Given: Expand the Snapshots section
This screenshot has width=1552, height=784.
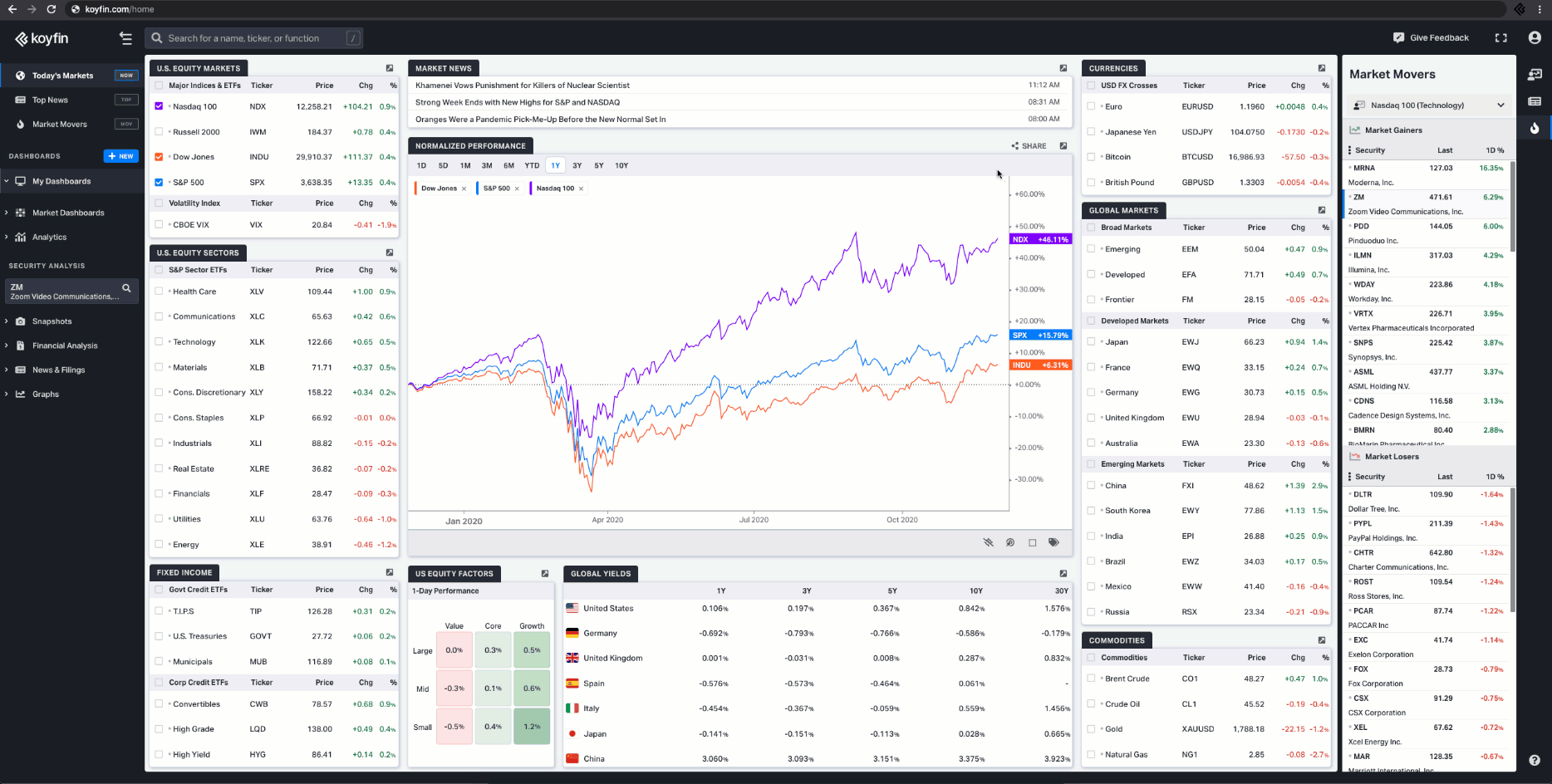Looking at the screenshot, I should (6, 321).
